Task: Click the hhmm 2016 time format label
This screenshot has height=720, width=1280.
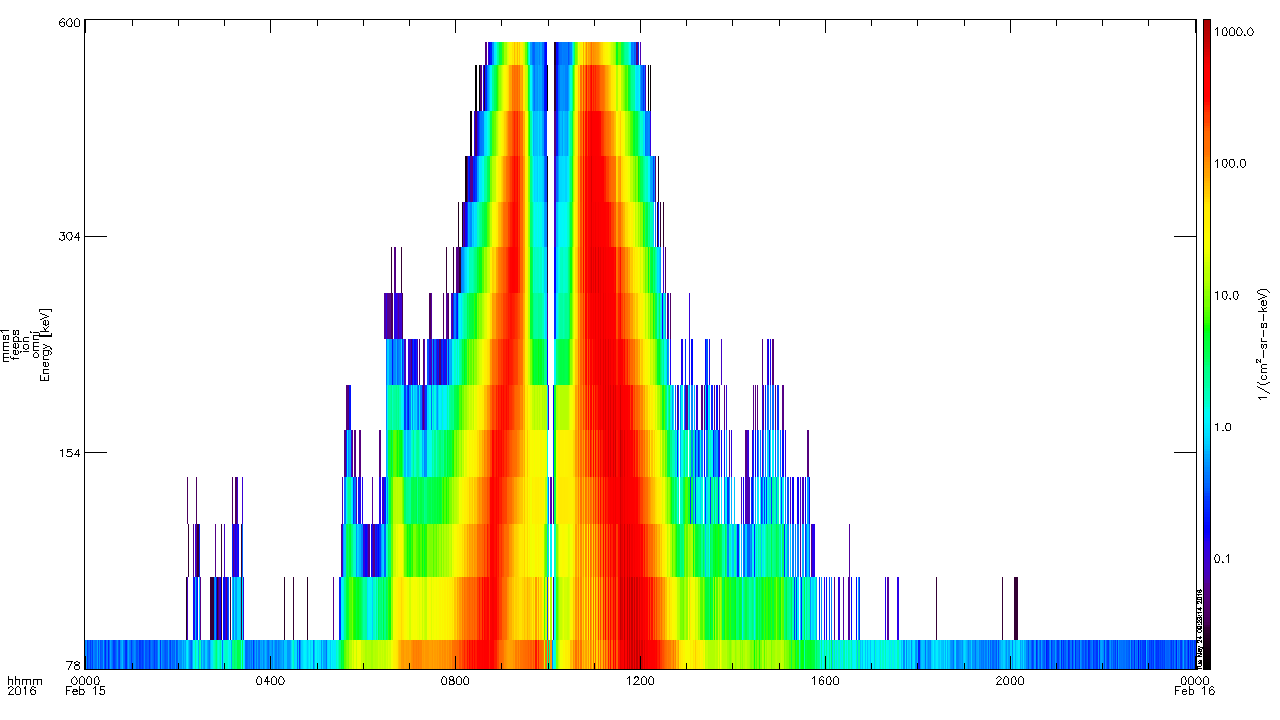Action: click(x=19, y=686)
